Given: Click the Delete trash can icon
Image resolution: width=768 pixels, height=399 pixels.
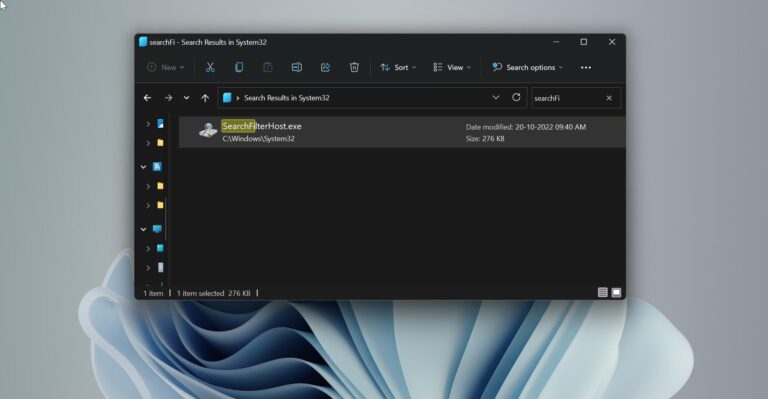Looking at the screenshot, I should pyautogui.click(x=354, y=68).
